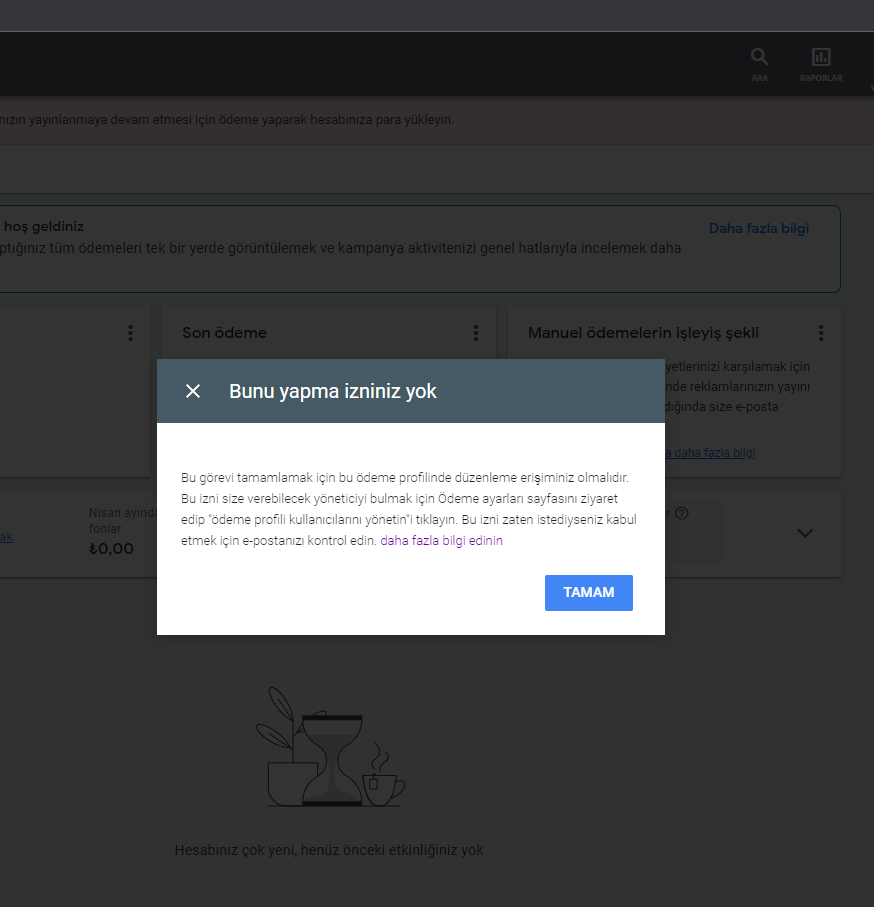Click the help question mark icon
Viewport: 874px width, 907px height.
pyautogui.click(x=681, y=513)
